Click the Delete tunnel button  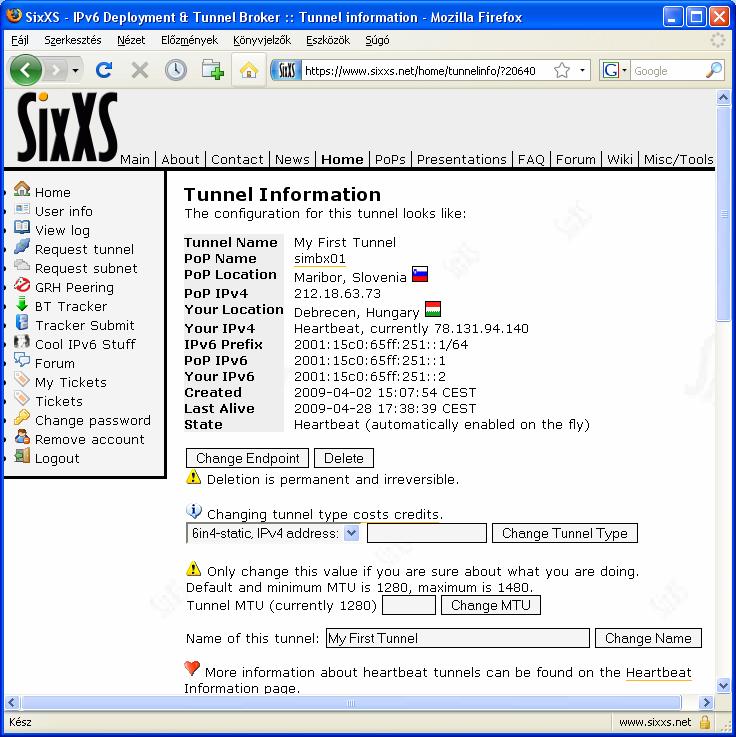344,458
